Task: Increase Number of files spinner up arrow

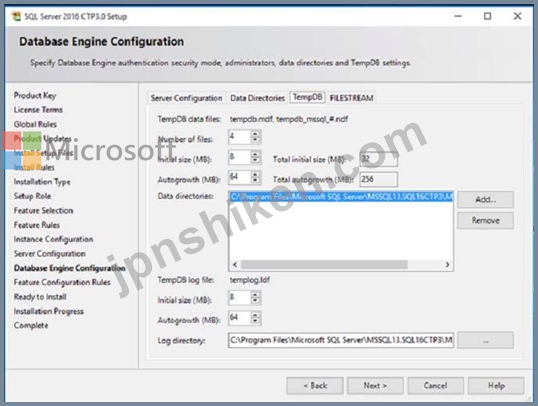Action: click(255, 134)
